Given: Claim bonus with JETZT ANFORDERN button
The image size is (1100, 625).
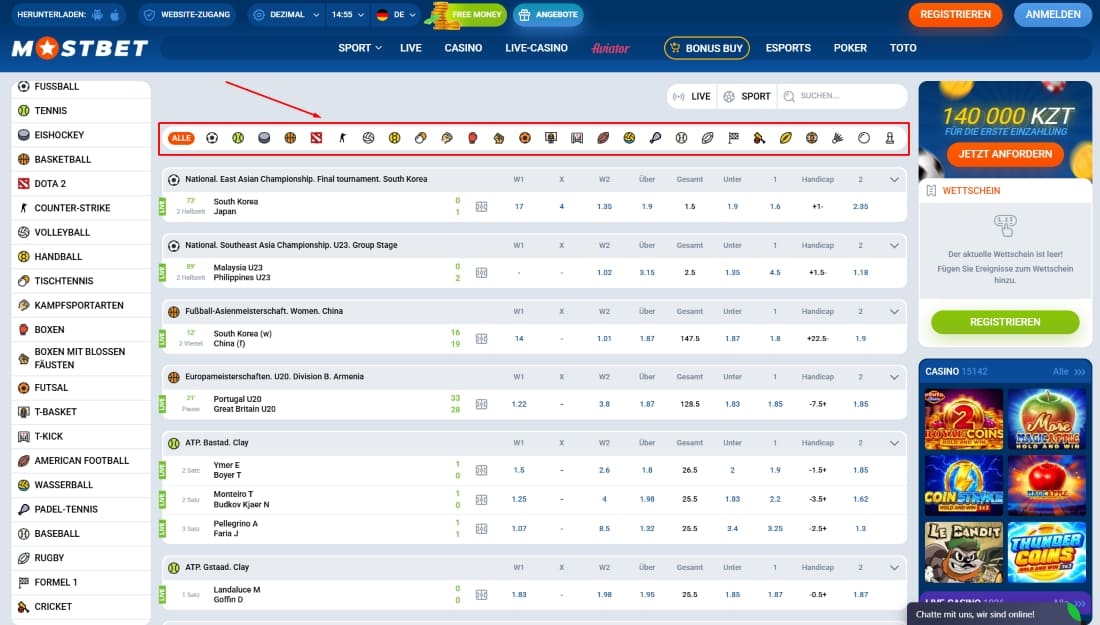Looking at the screenshot, I should (x=1005, y=154).
